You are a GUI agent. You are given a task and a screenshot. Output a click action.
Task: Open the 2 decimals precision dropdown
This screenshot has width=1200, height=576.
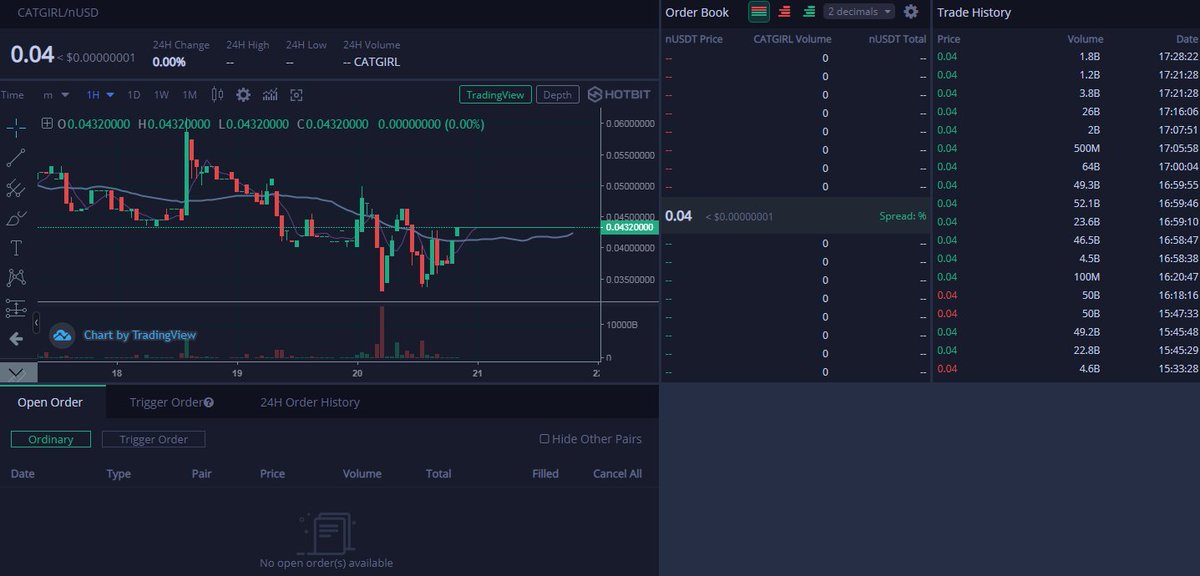[859, 12]
